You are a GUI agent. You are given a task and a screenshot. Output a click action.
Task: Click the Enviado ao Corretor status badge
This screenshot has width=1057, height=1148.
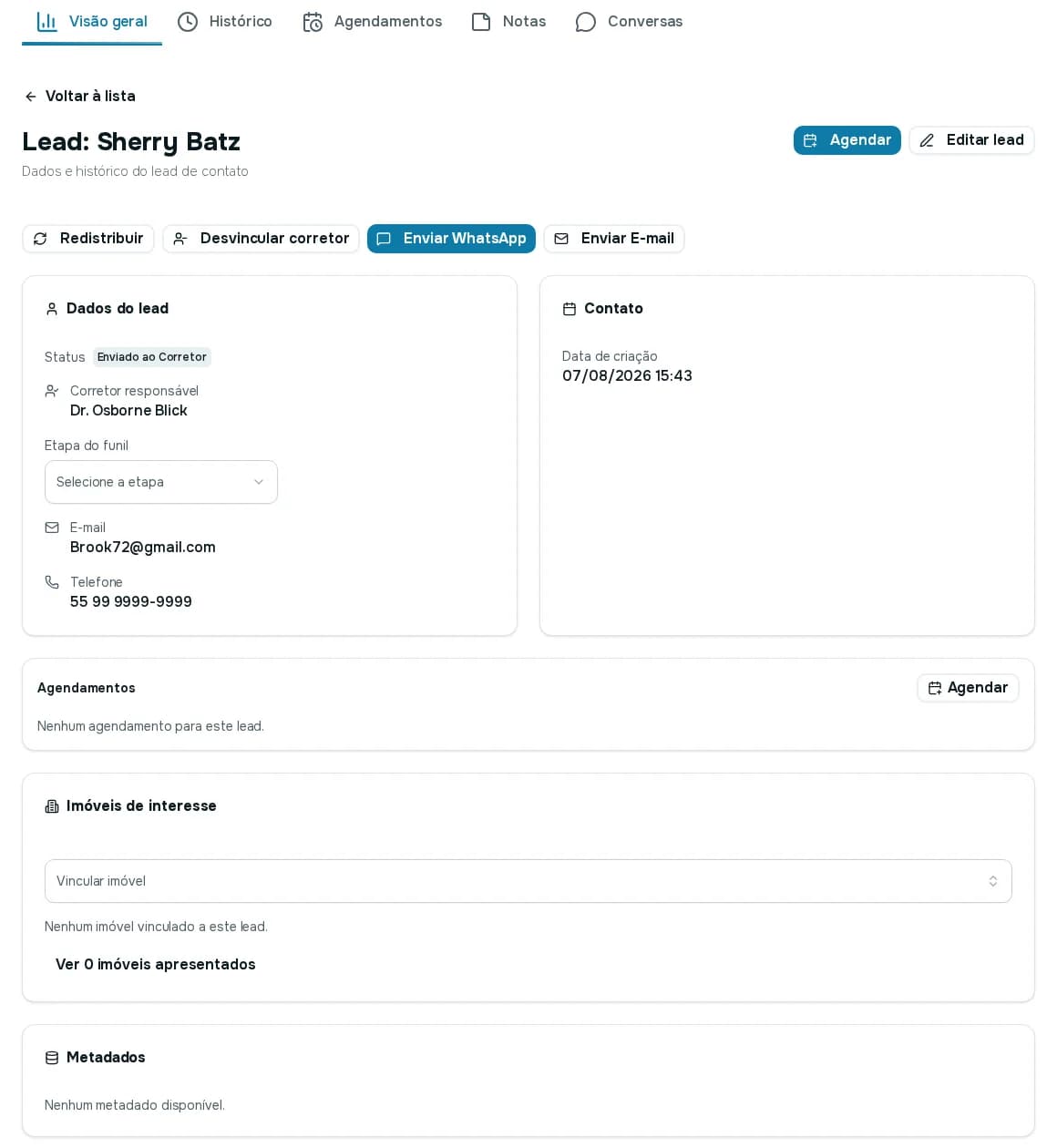pyautogui.click(x=152, y=357)
